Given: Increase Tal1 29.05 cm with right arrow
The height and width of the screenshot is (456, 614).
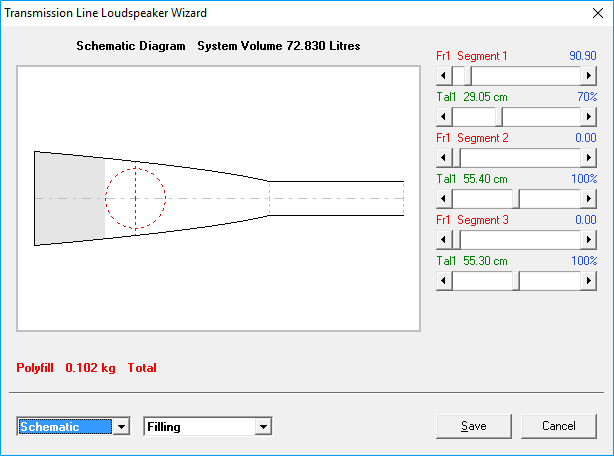Looking at the screenshot, I should coord(589,117).
